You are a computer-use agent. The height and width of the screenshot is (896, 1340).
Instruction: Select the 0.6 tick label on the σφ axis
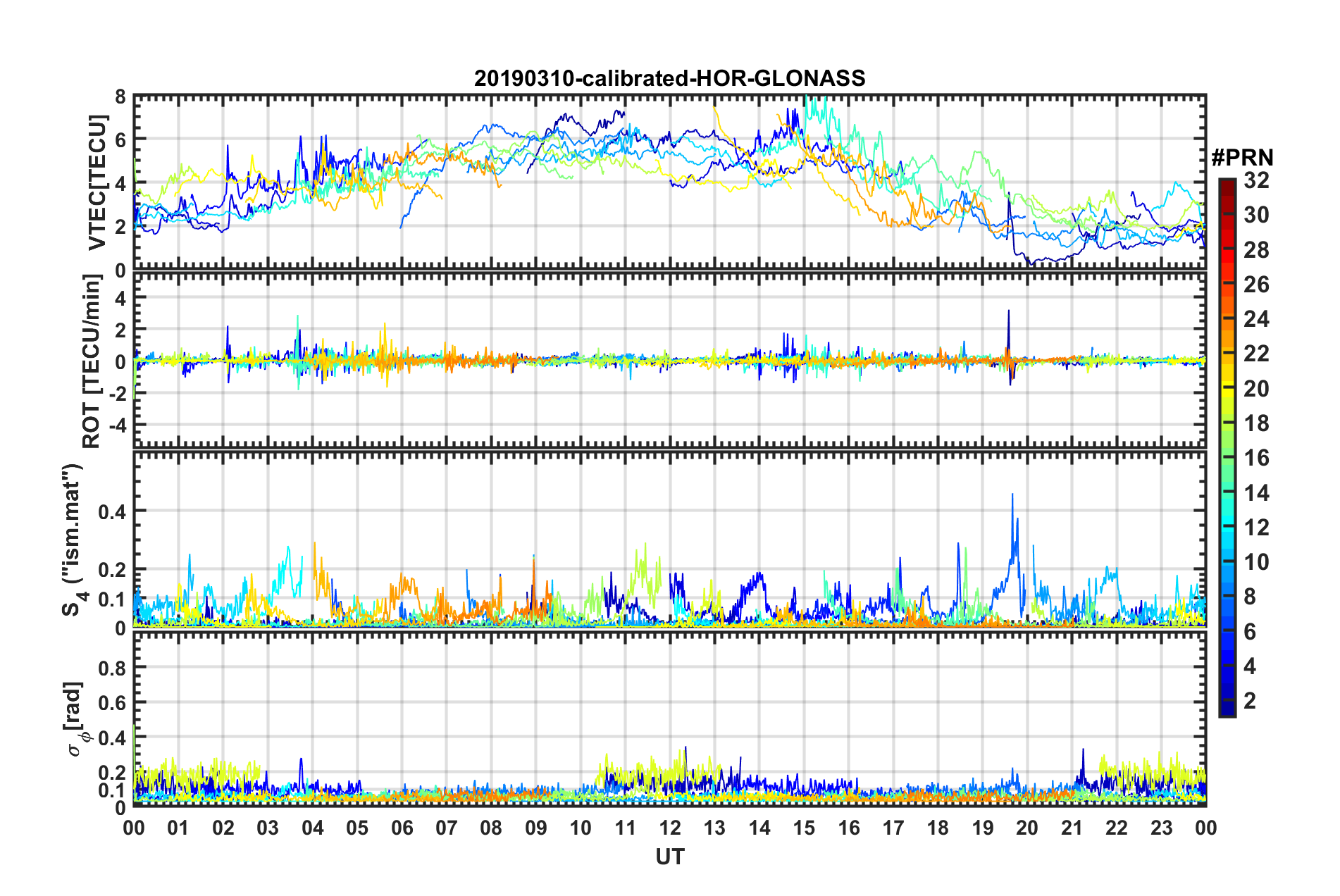click(x=113, y=702)
